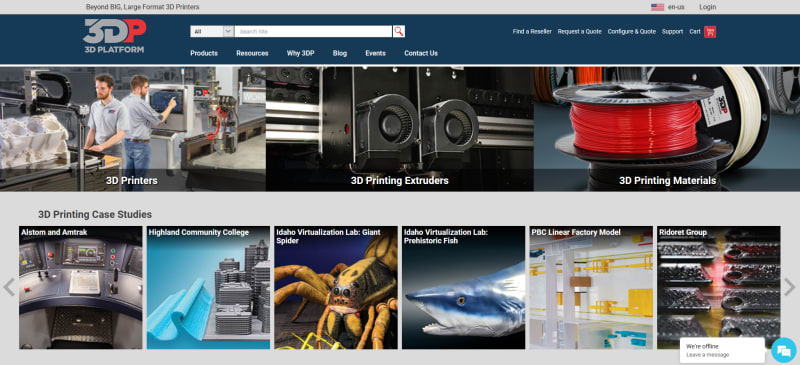
Task: Open the Find a Reseller link
Action: click(x=532, y=32)
